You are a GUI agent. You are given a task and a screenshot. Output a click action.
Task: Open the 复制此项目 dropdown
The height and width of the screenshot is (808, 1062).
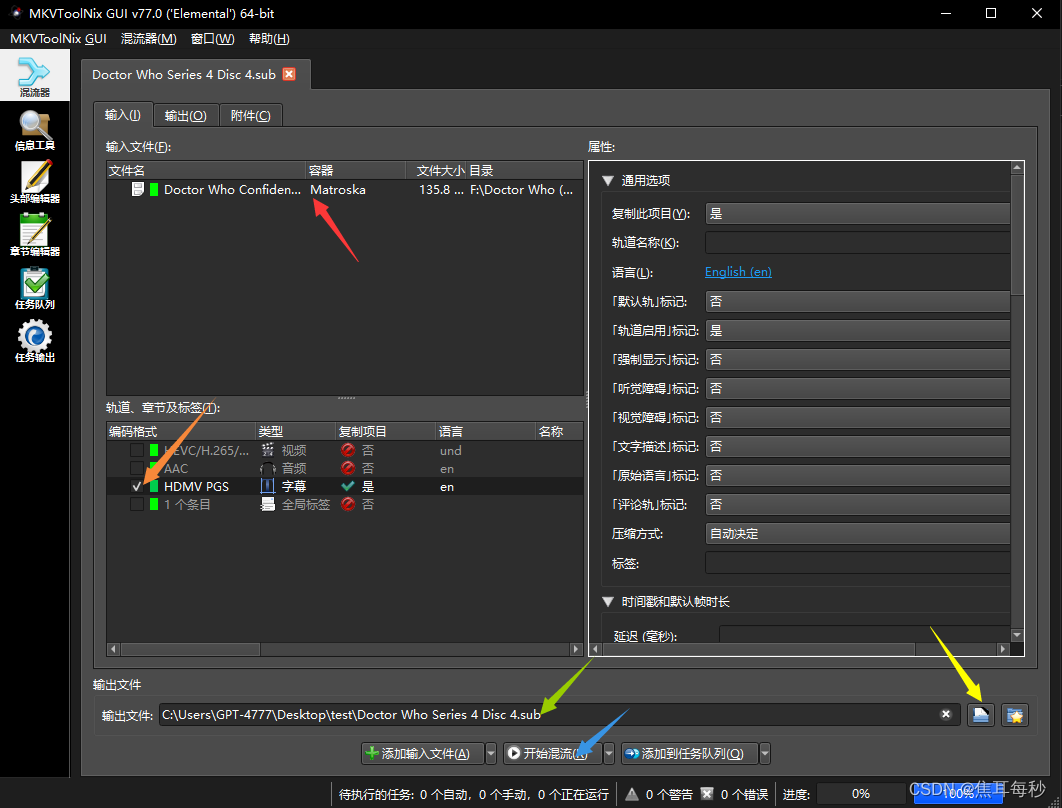coord(857,214)
